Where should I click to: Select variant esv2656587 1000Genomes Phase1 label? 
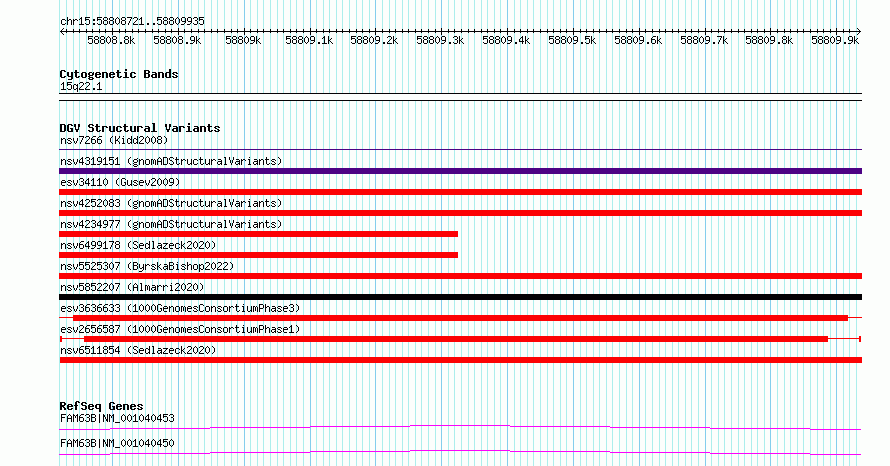tap(180, 329)
